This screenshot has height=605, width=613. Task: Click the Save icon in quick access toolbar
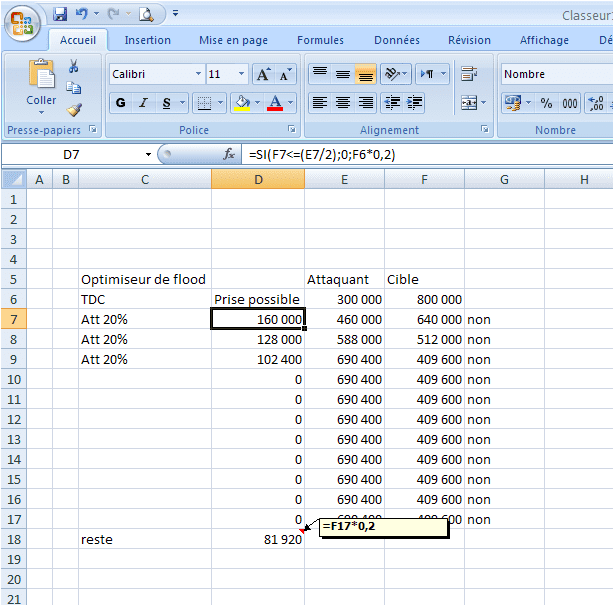pos(60,14)
